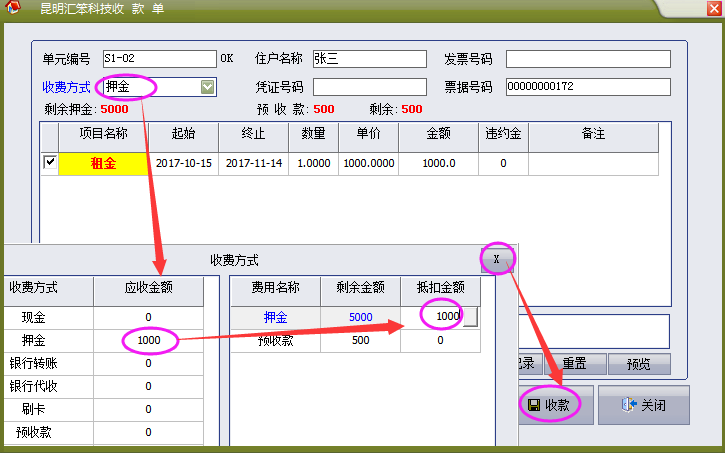Click the floppy disk icon on 收款

tap(534, 405)
